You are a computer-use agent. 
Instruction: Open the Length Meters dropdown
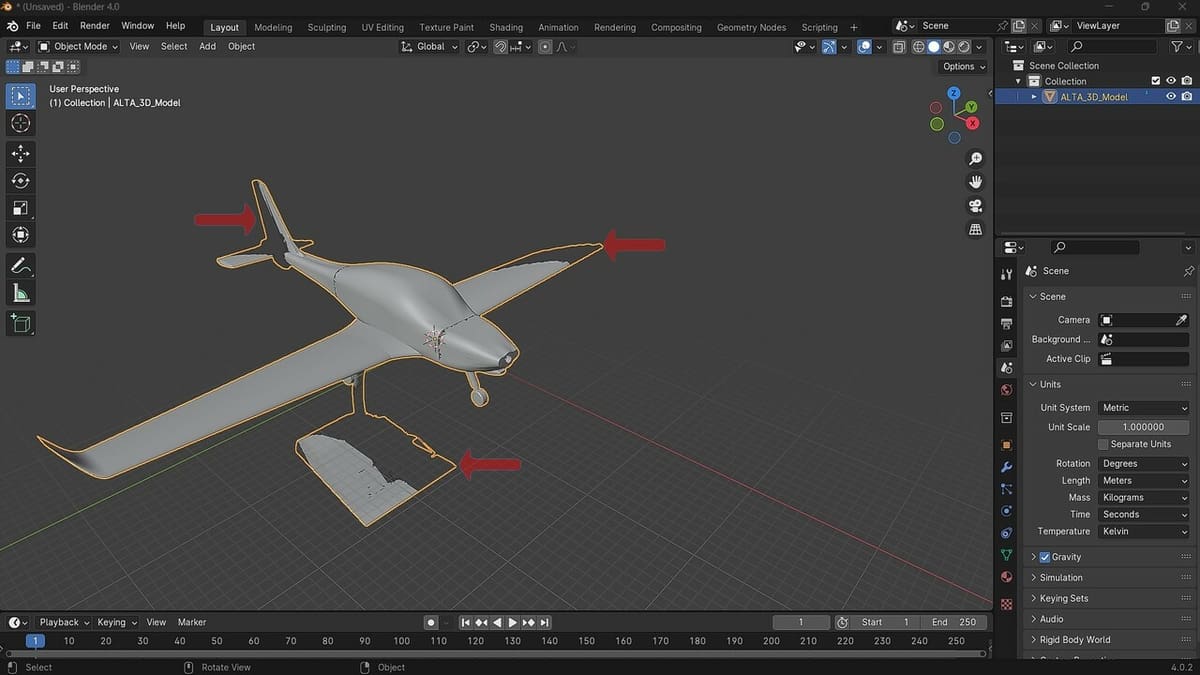coord(1144,481)
